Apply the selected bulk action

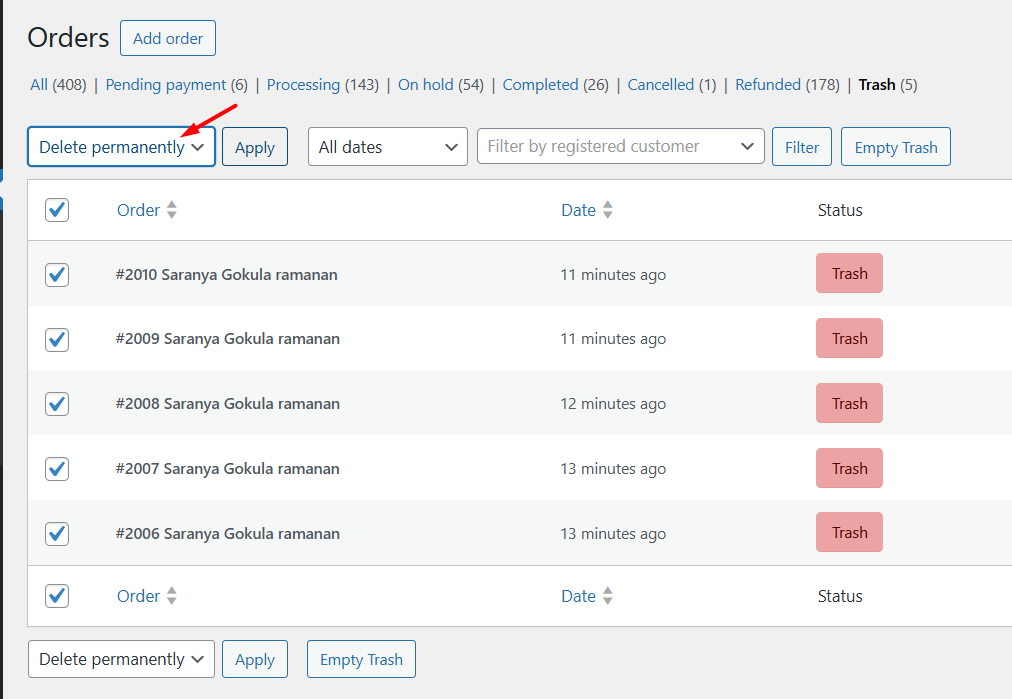[x=254, y=146]
